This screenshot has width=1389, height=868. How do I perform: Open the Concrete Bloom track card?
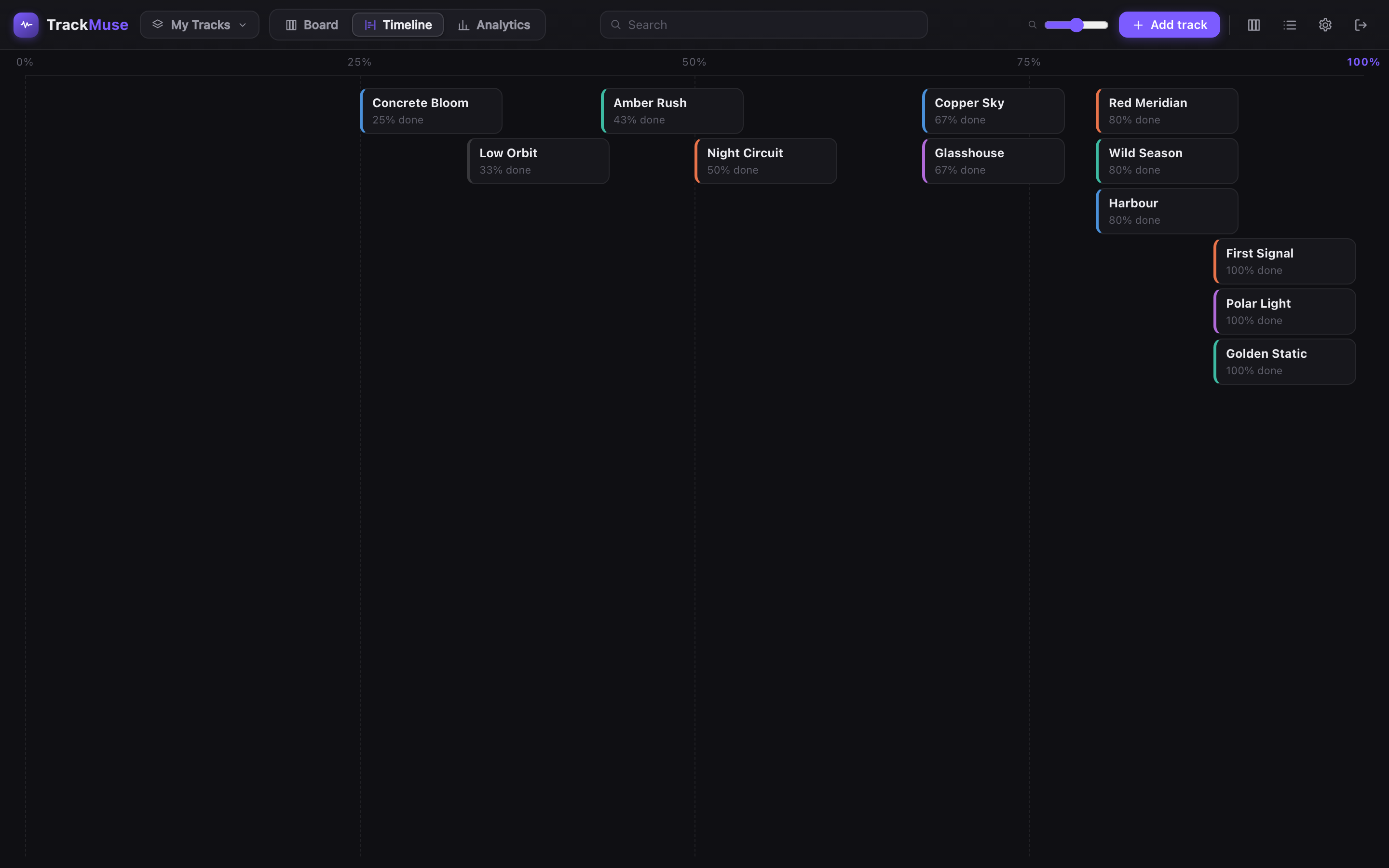click(431, 111)
